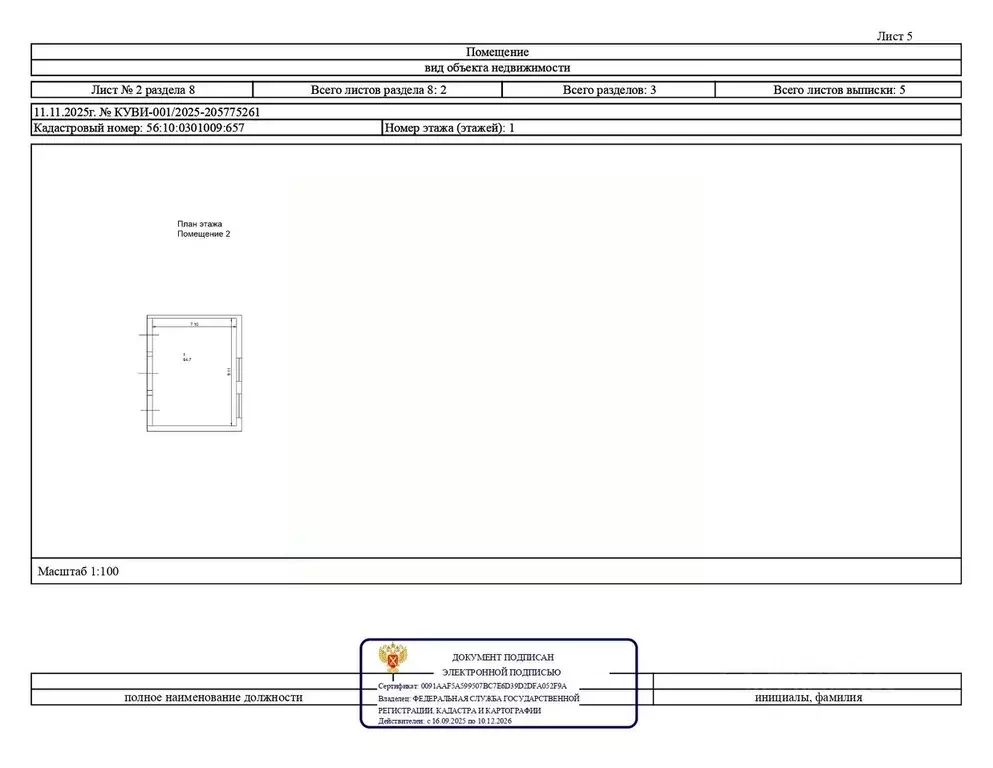Click the 'инициалы, фамилия' caption
The height and width of the screenshot is (768, 993).
[808, 697]
